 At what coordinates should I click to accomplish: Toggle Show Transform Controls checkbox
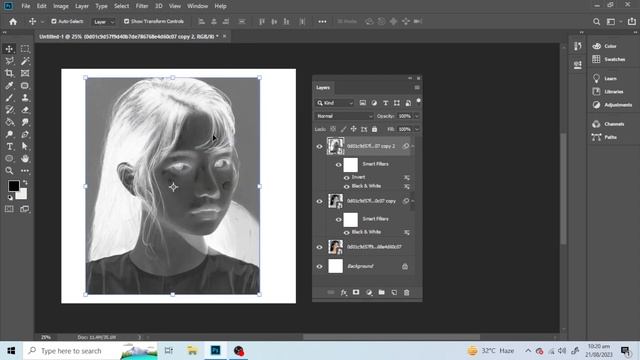pyautogui.click(x=127, y=21)
